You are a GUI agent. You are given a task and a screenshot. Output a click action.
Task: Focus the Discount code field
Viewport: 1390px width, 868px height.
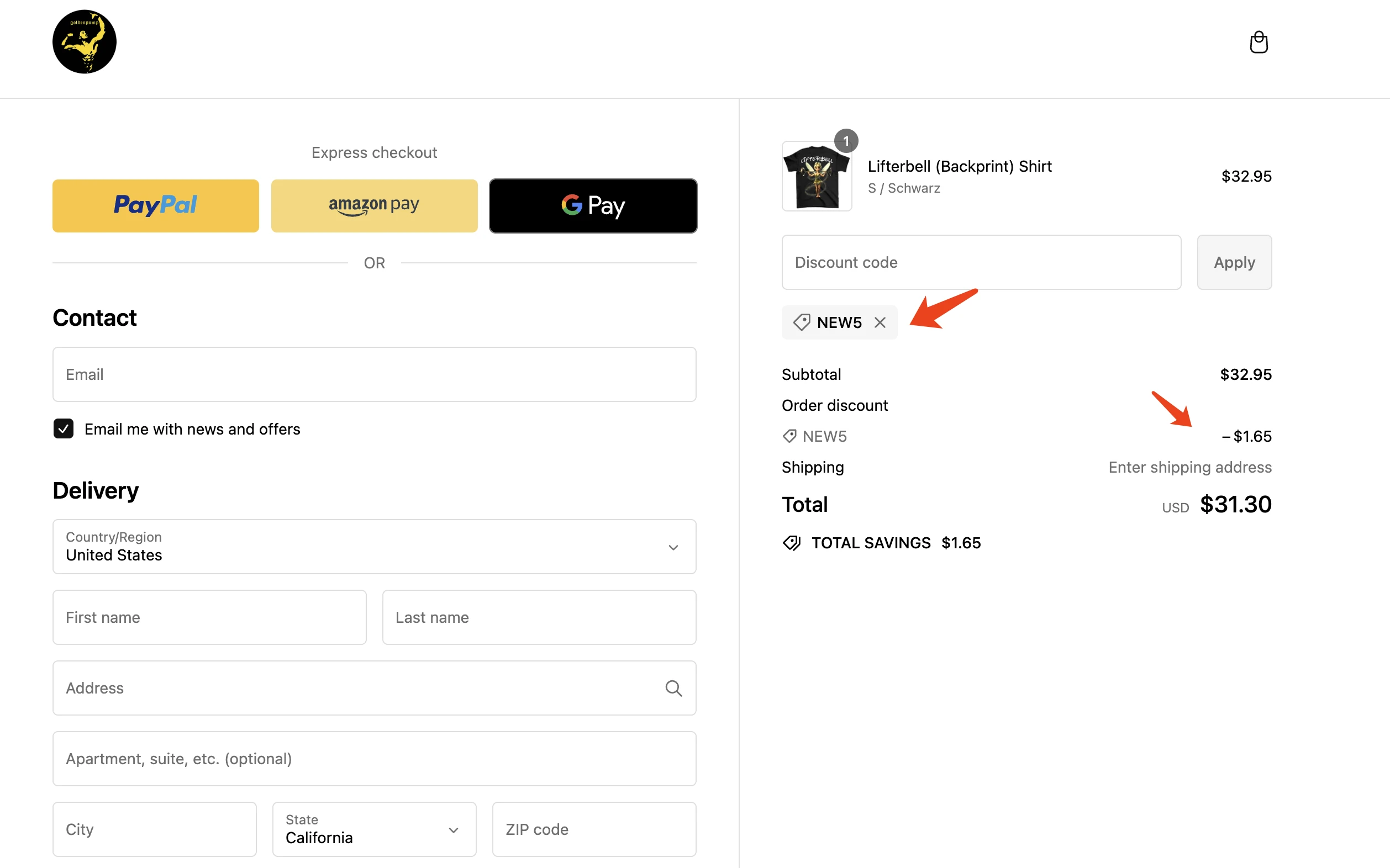pos(981,262)
